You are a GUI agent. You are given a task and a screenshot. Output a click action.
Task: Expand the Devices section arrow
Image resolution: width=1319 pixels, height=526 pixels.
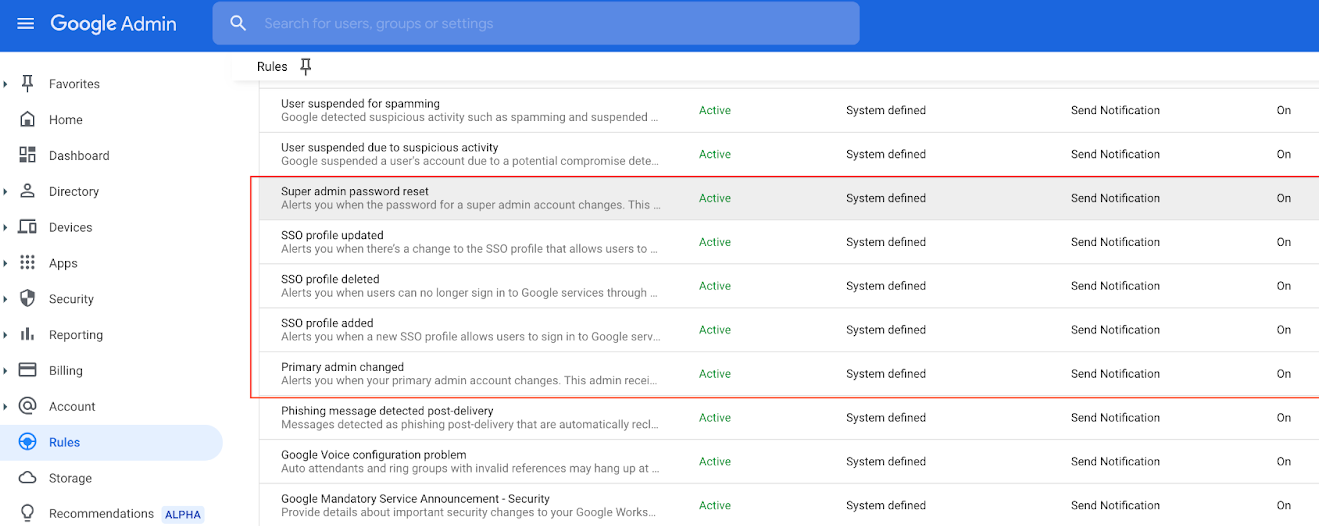pos(6,227)
